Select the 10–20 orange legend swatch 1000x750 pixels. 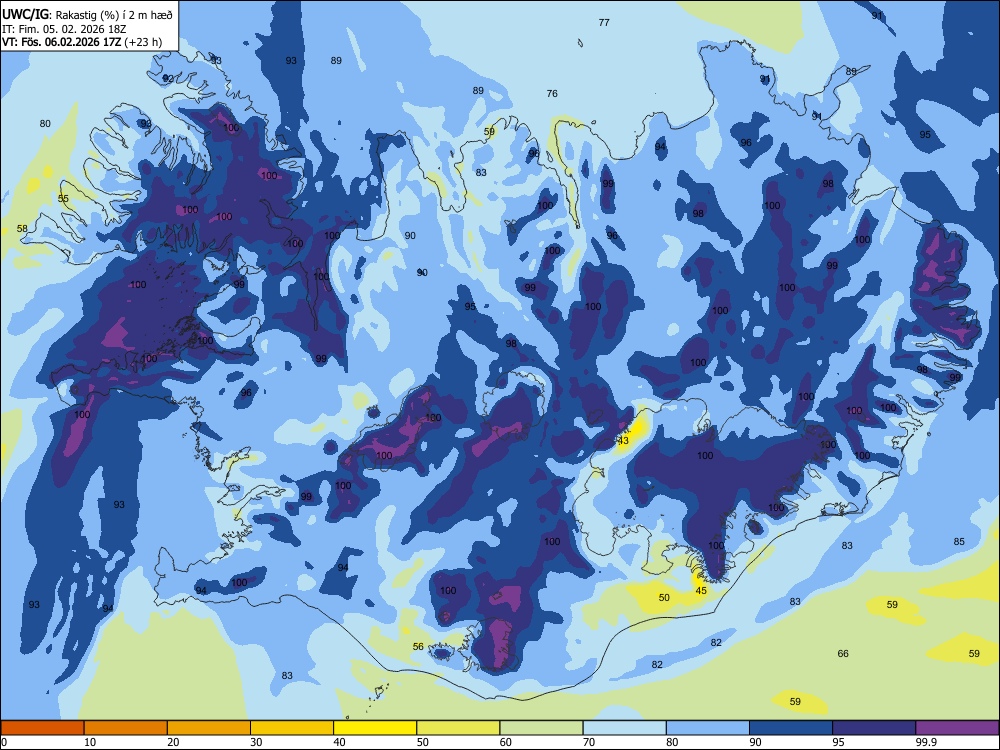click(126, 728)
